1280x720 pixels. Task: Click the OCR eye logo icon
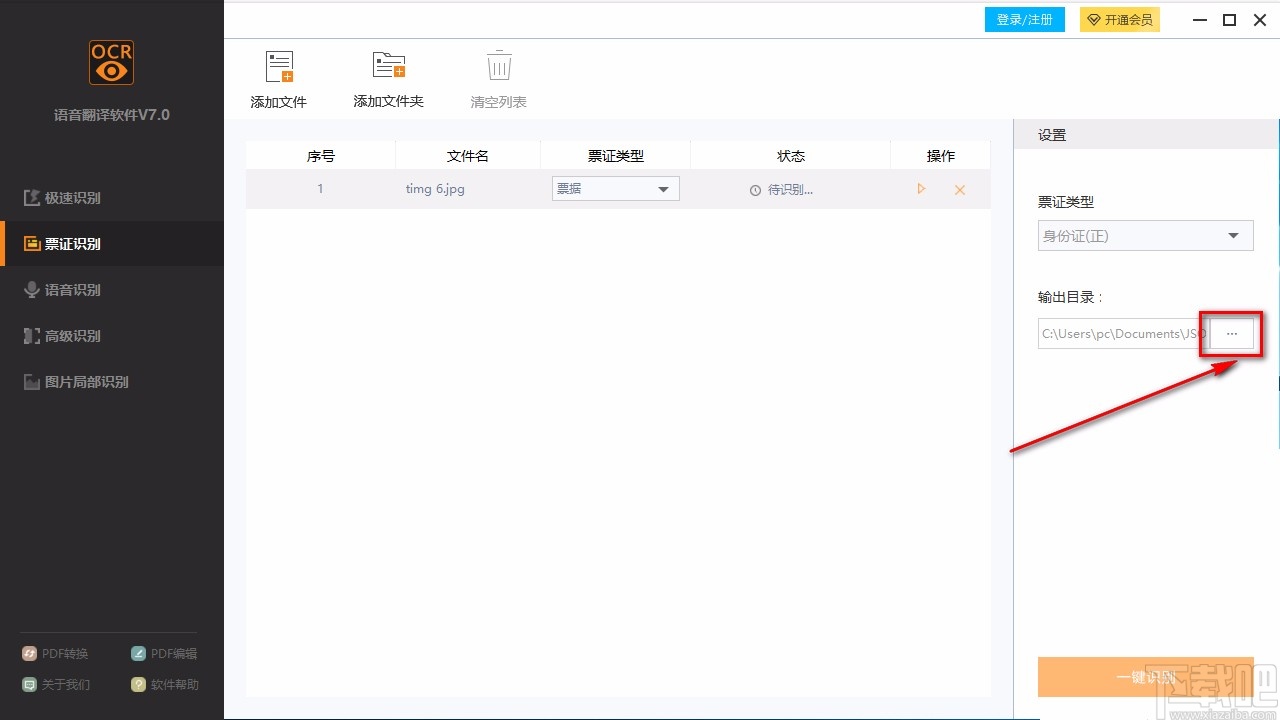pos(111,62)
